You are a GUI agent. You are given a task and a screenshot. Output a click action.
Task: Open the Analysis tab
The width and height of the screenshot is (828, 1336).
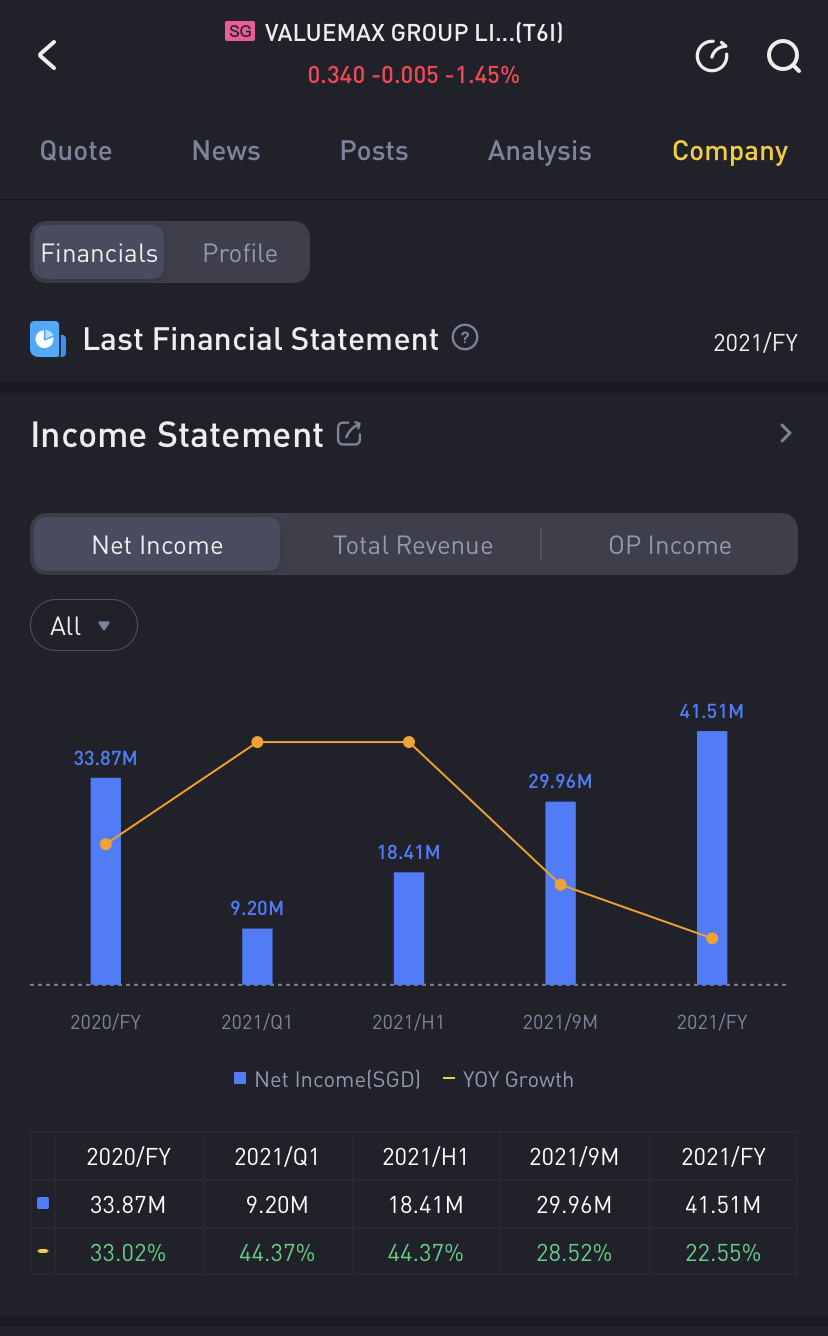click(540, 151)
